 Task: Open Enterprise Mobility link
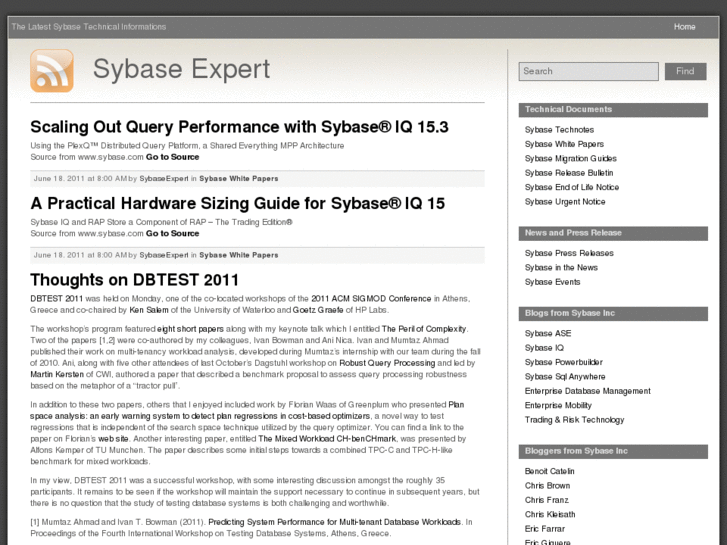pyautogui.click(x=558, y=405)
